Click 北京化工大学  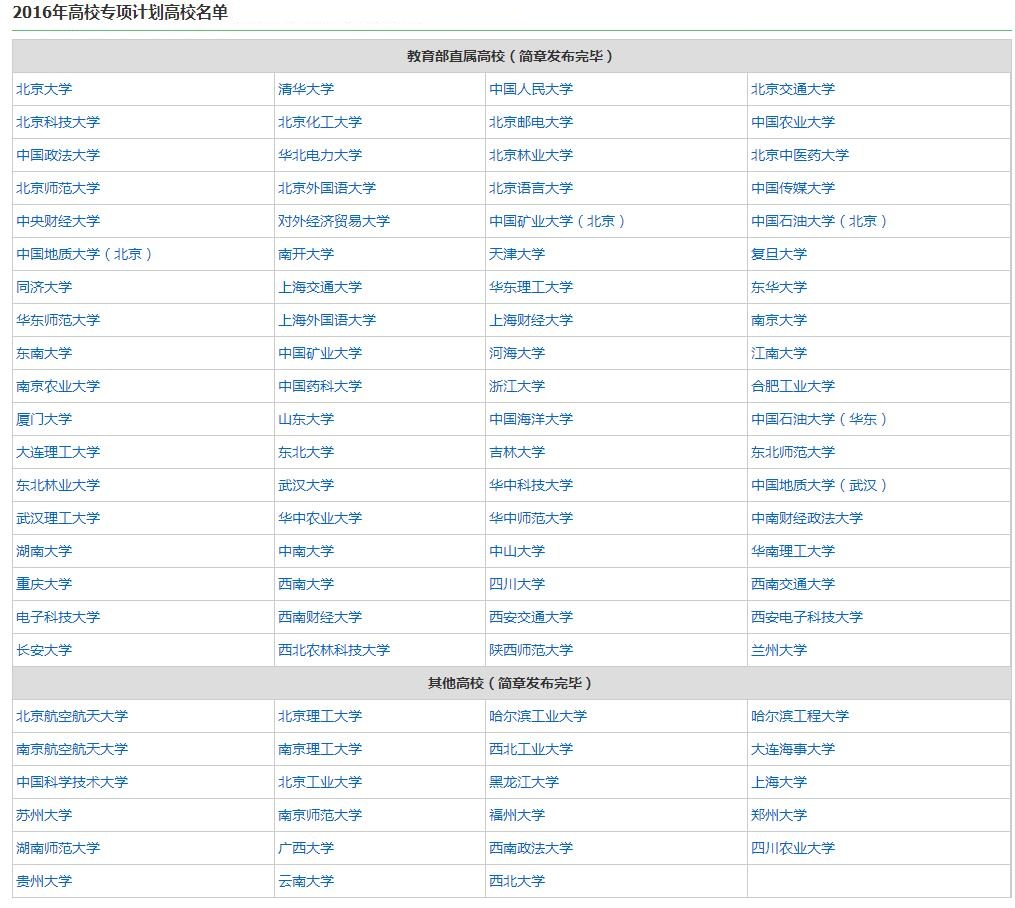tap(320, 122)
